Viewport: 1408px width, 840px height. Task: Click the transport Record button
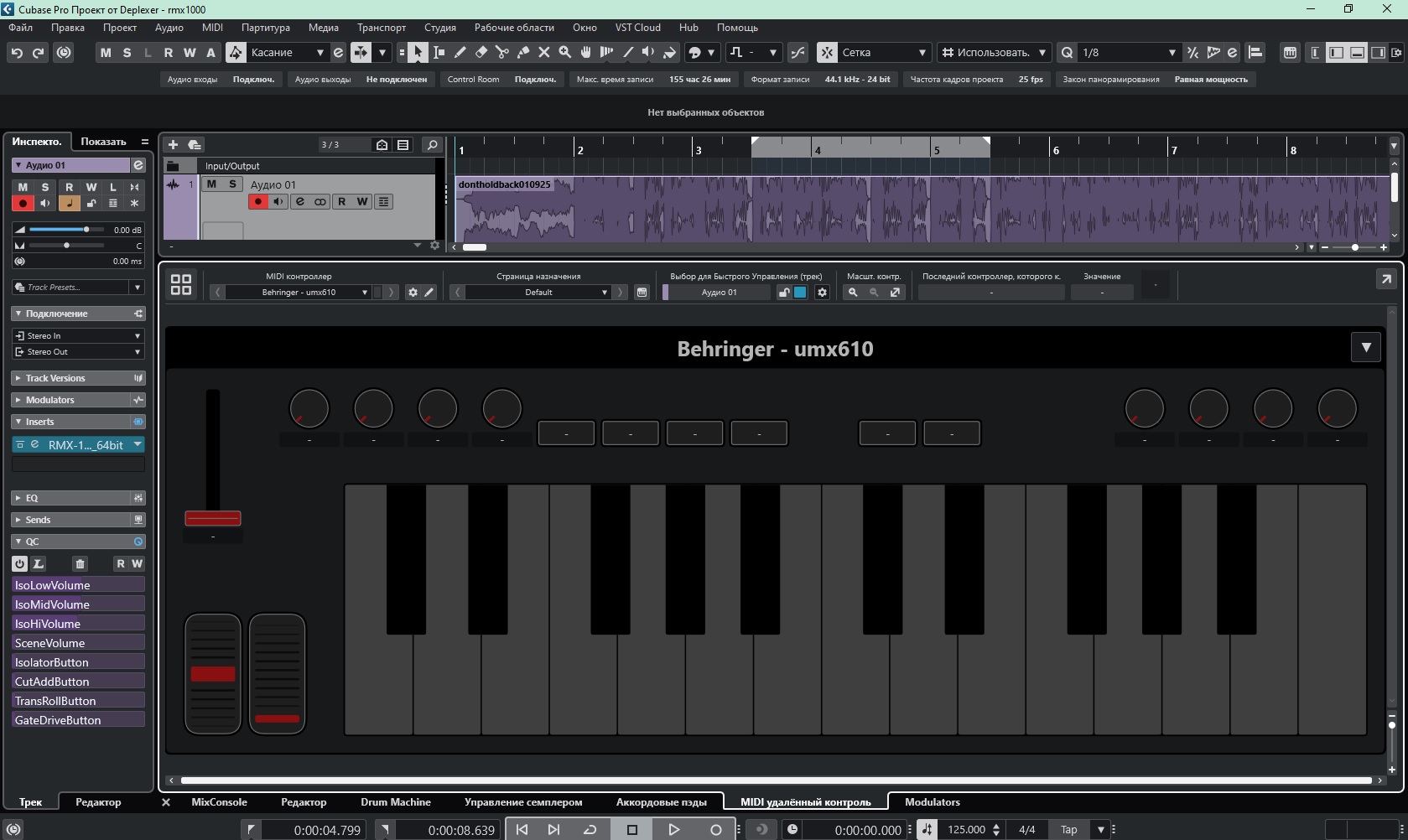[x=715, y=829]
